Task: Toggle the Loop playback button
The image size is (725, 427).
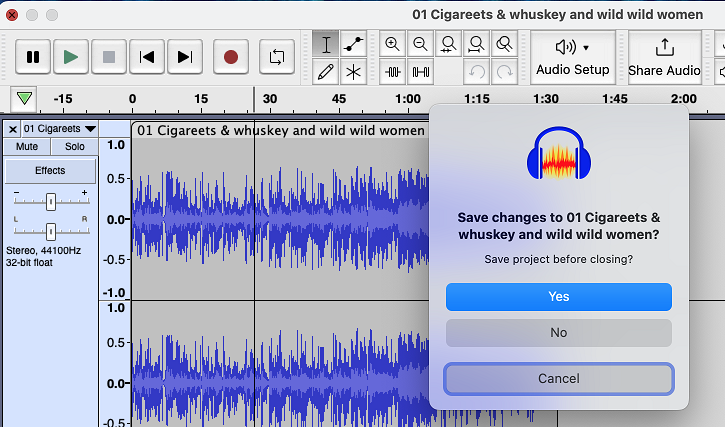Action: [277, 57]
